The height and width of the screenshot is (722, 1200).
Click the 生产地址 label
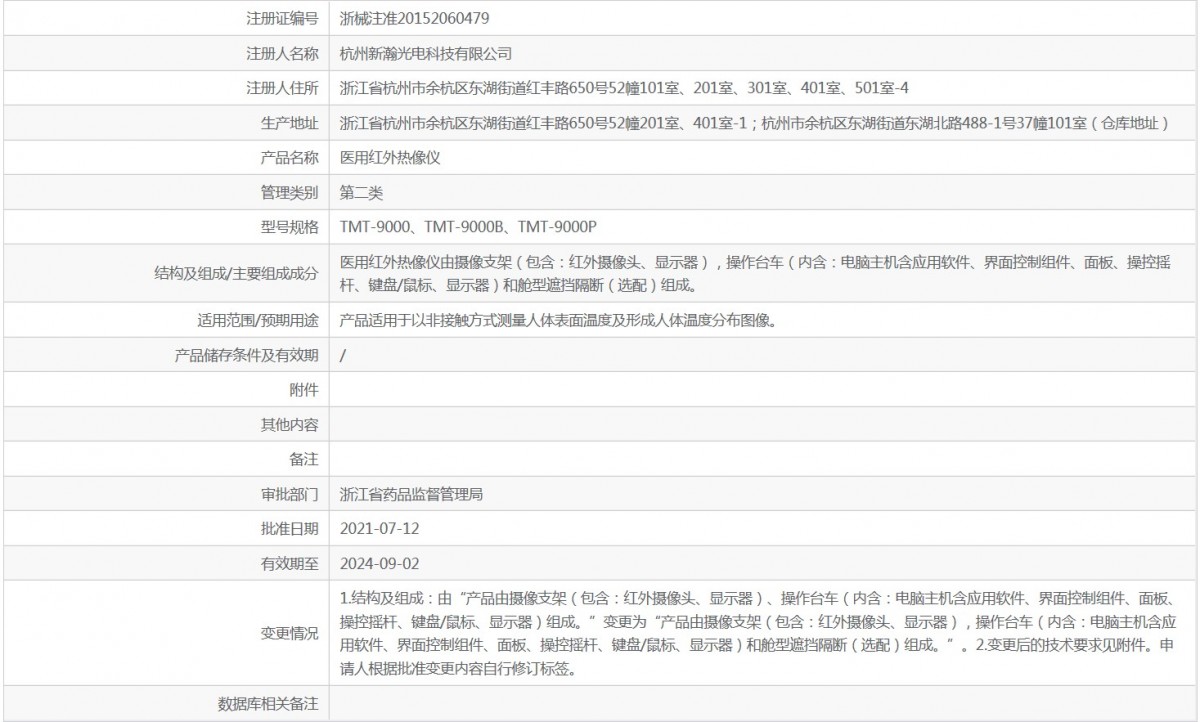point(289,124)
